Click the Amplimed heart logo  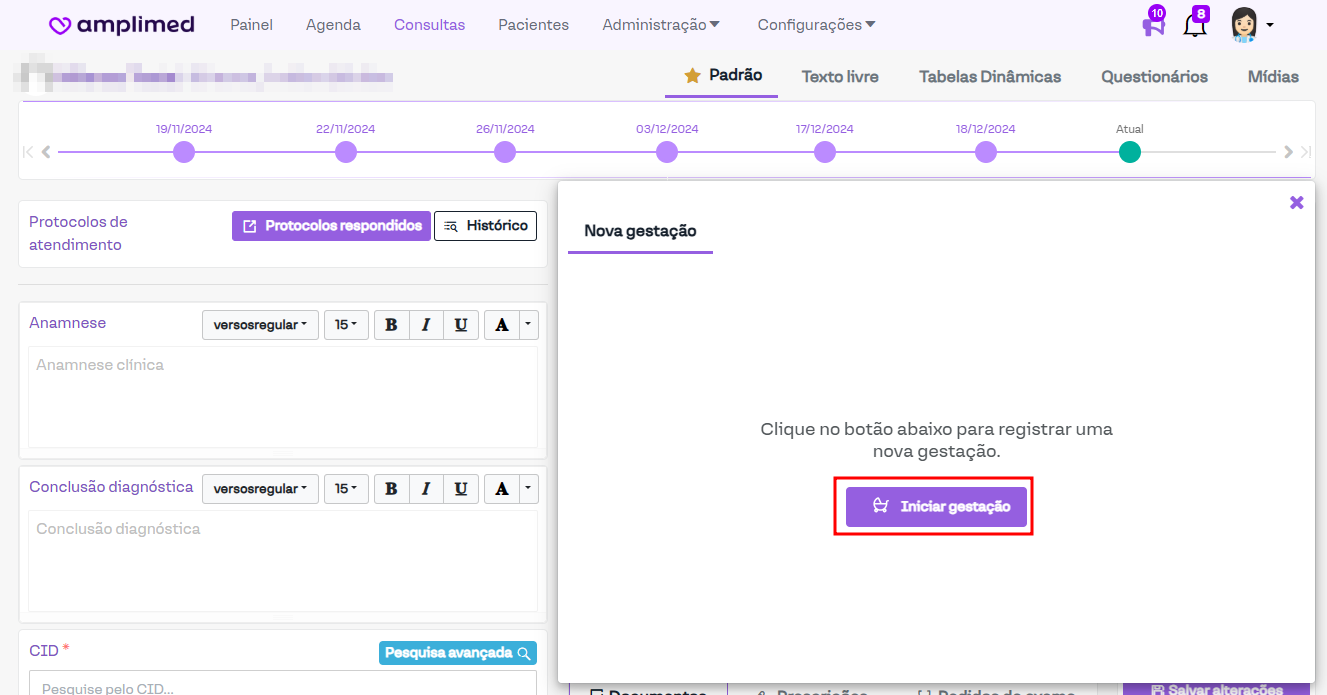tap(60, 25)
